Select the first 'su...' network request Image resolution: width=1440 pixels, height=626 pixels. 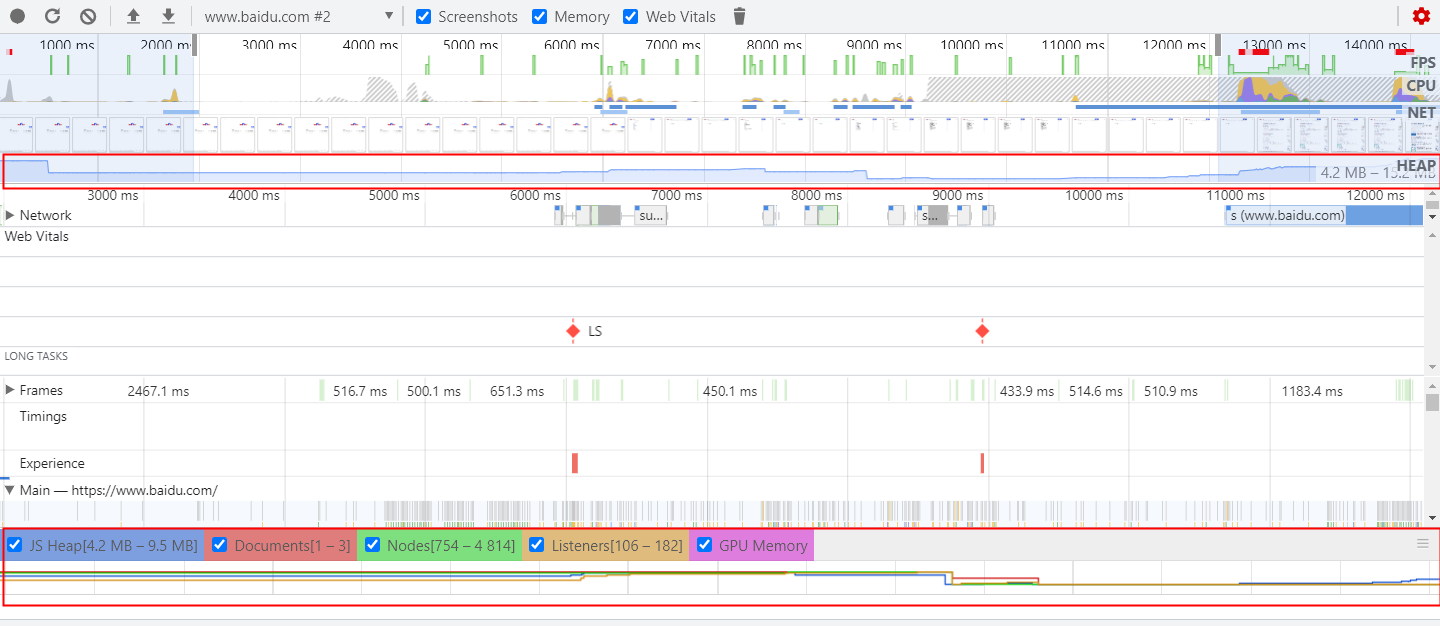651,215
